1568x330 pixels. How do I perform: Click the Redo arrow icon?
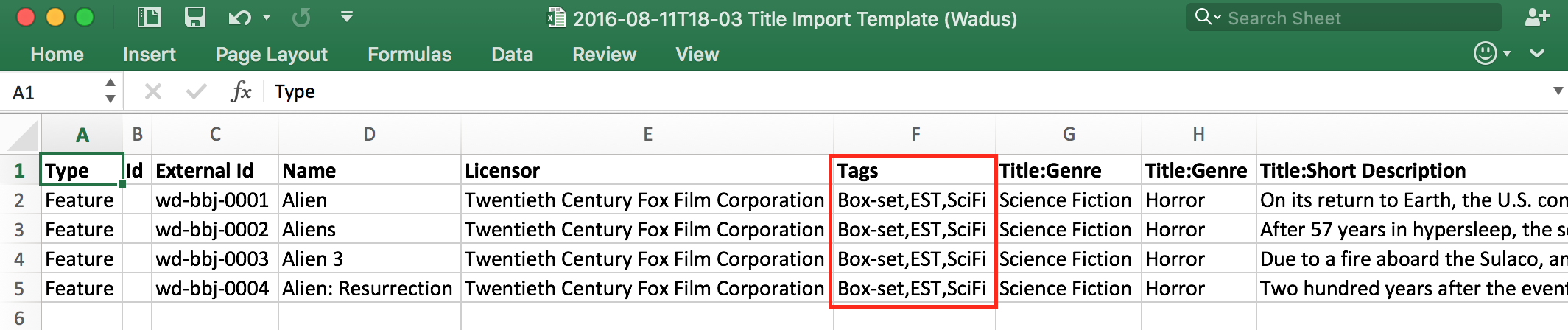(301, 18)
